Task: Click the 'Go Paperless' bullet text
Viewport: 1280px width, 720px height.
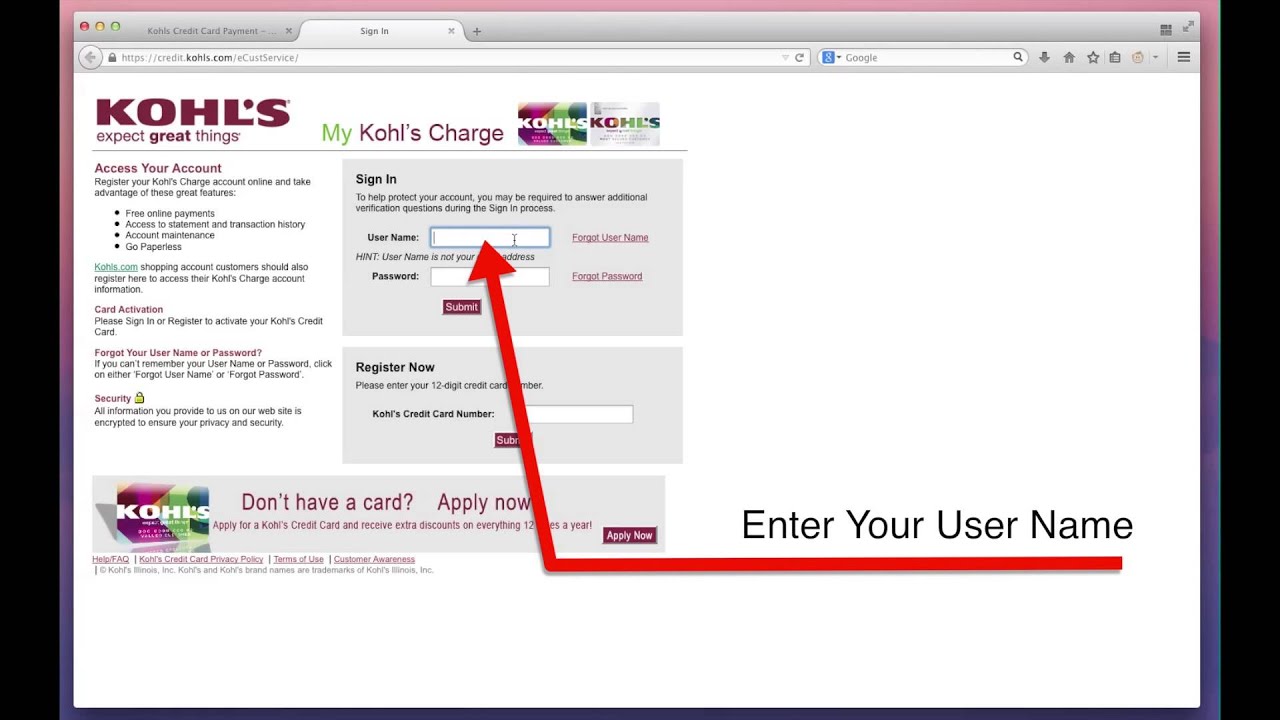Action: point(154,247)
